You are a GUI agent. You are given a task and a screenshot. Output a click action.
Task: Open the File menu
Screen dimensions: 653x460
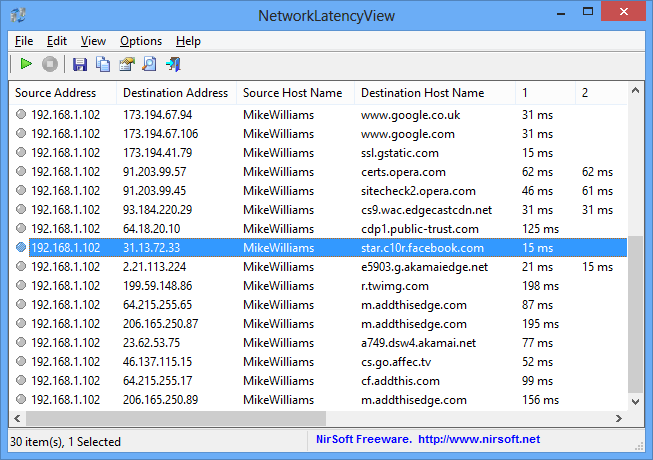tap(24, 41)
